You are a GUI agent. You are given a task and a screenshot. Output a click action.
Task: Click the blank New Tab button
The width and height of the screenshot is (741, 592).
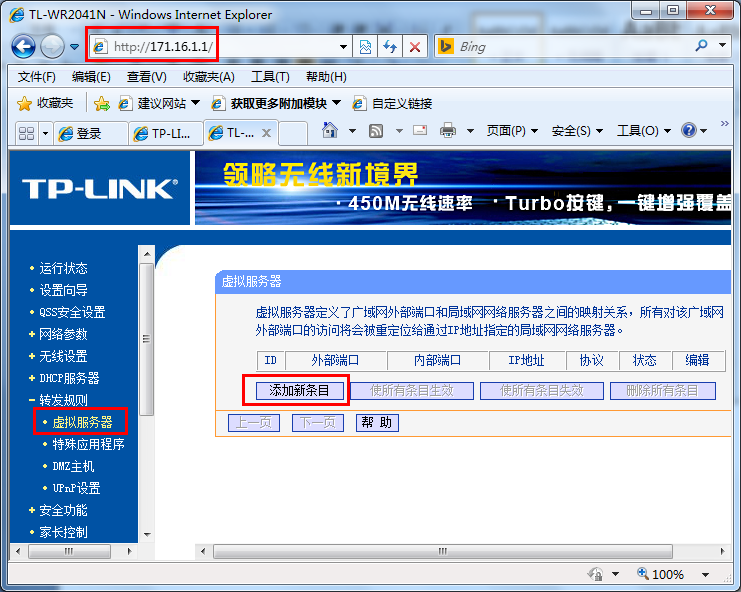[x=293, y=134]
